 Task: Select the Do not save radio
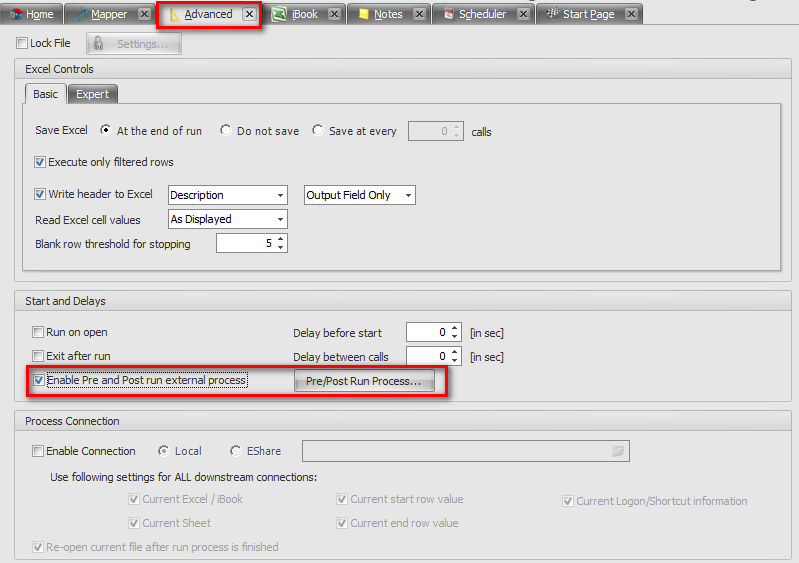[x=226, y=130]
